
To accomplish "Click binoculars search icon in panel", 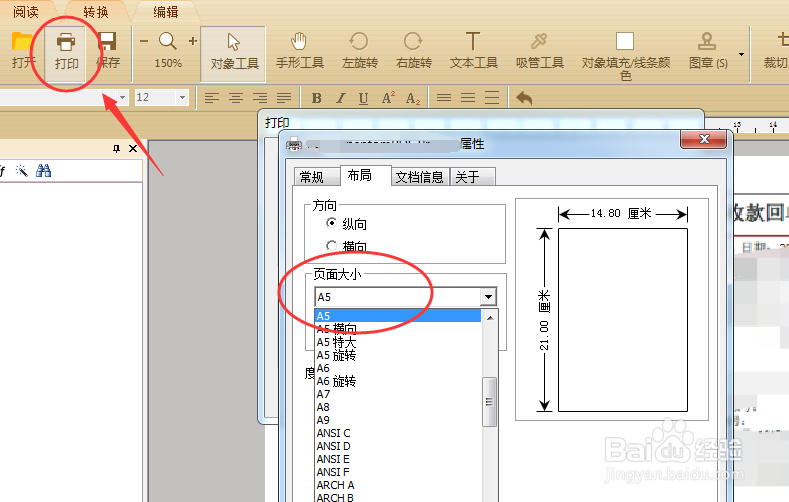I will click(44, 171).
